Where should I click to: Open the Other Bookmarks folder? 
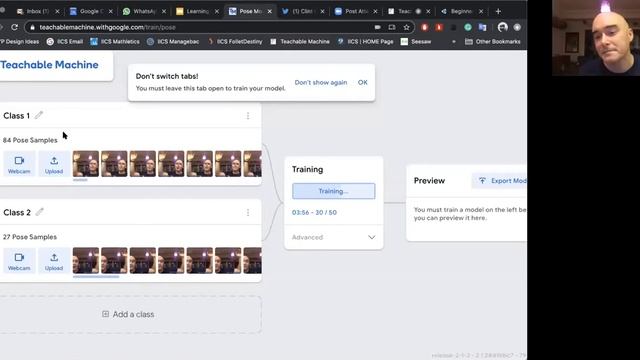493,42
